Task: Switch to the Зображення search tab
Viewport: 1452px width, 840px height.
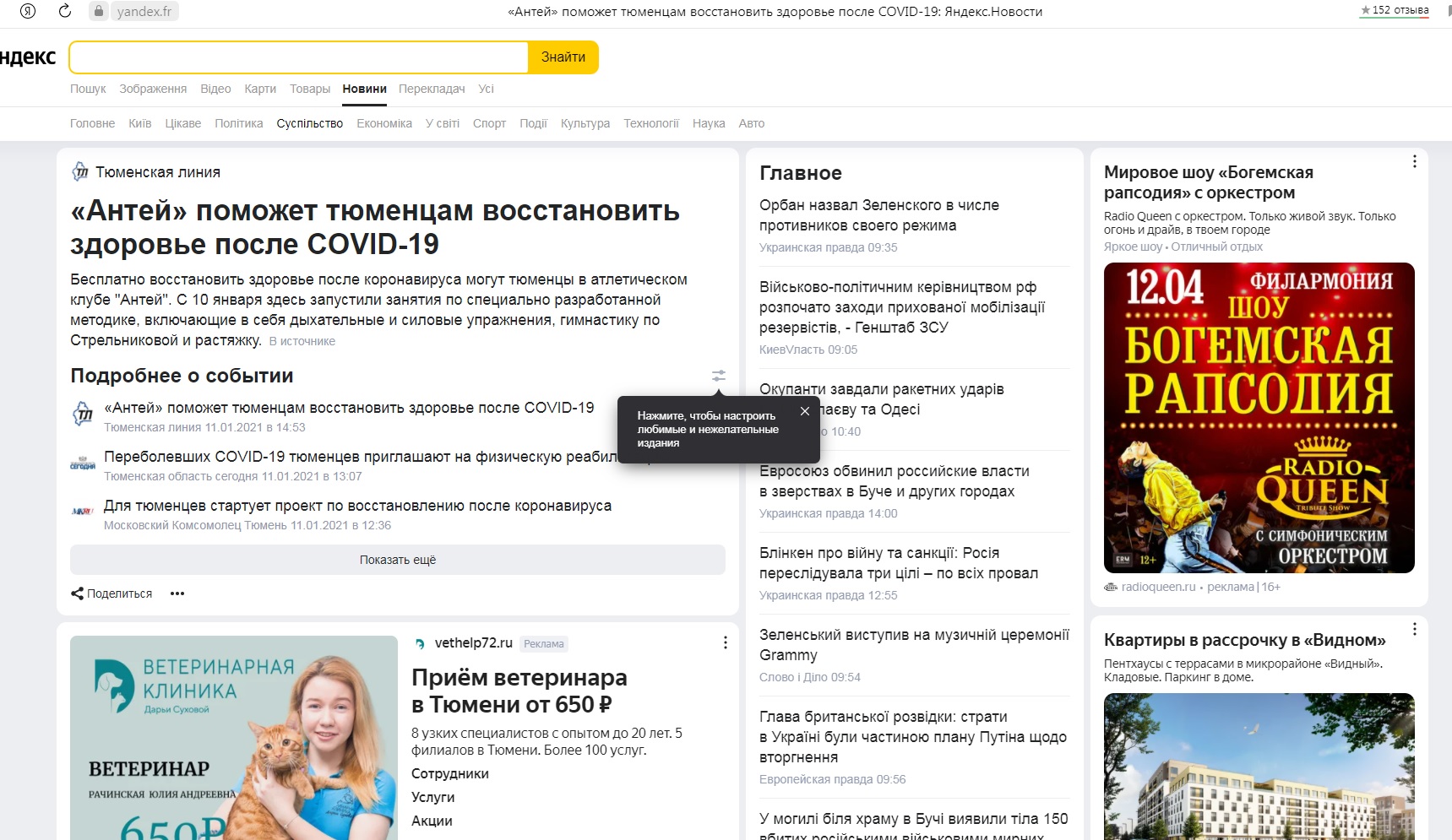Action: tap(153, 89)
